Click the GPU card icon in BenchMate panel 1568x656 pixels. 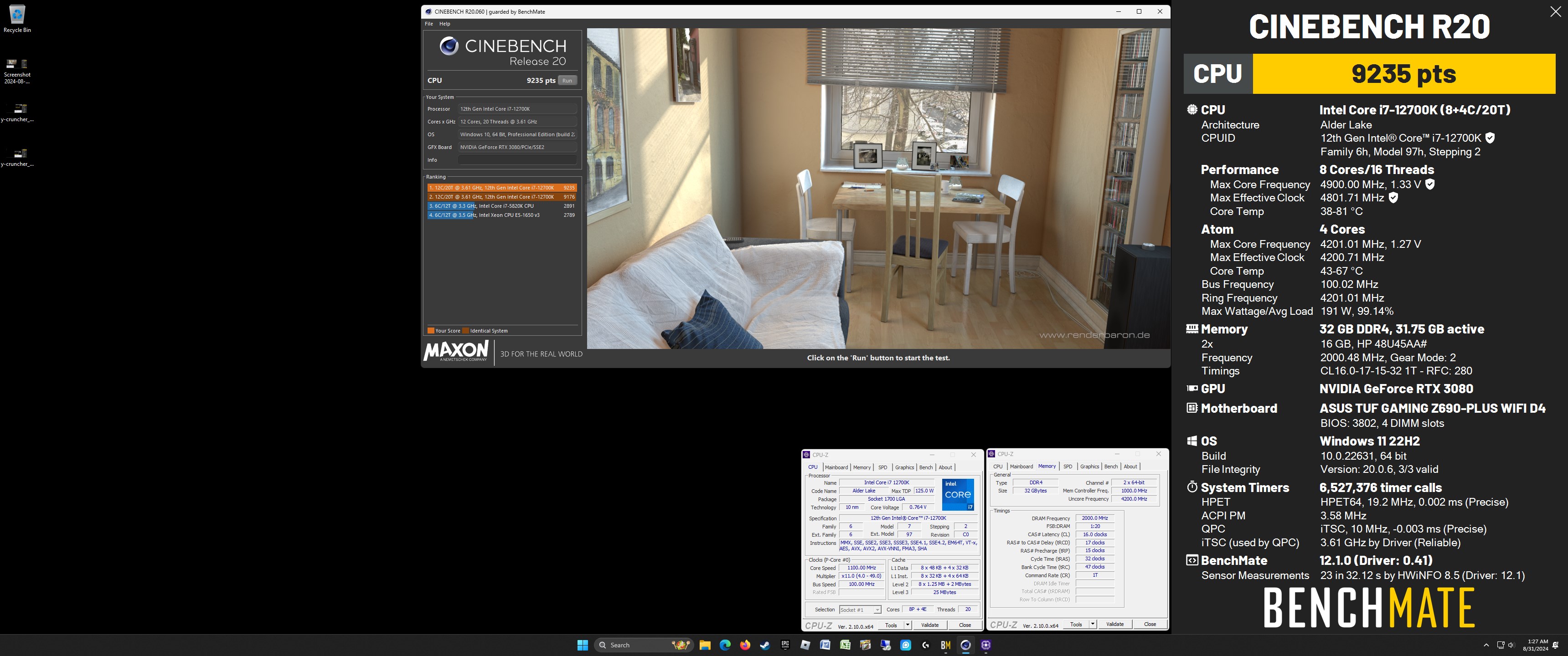tap(1192, 388)
